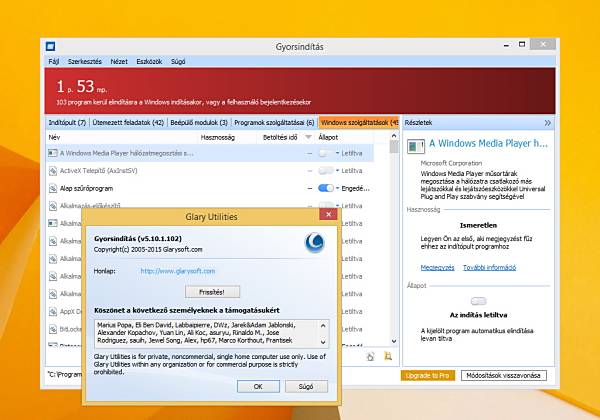
Task: Switch to the Programok szolgáltatásai (6) tab
Action: [274, 123]
